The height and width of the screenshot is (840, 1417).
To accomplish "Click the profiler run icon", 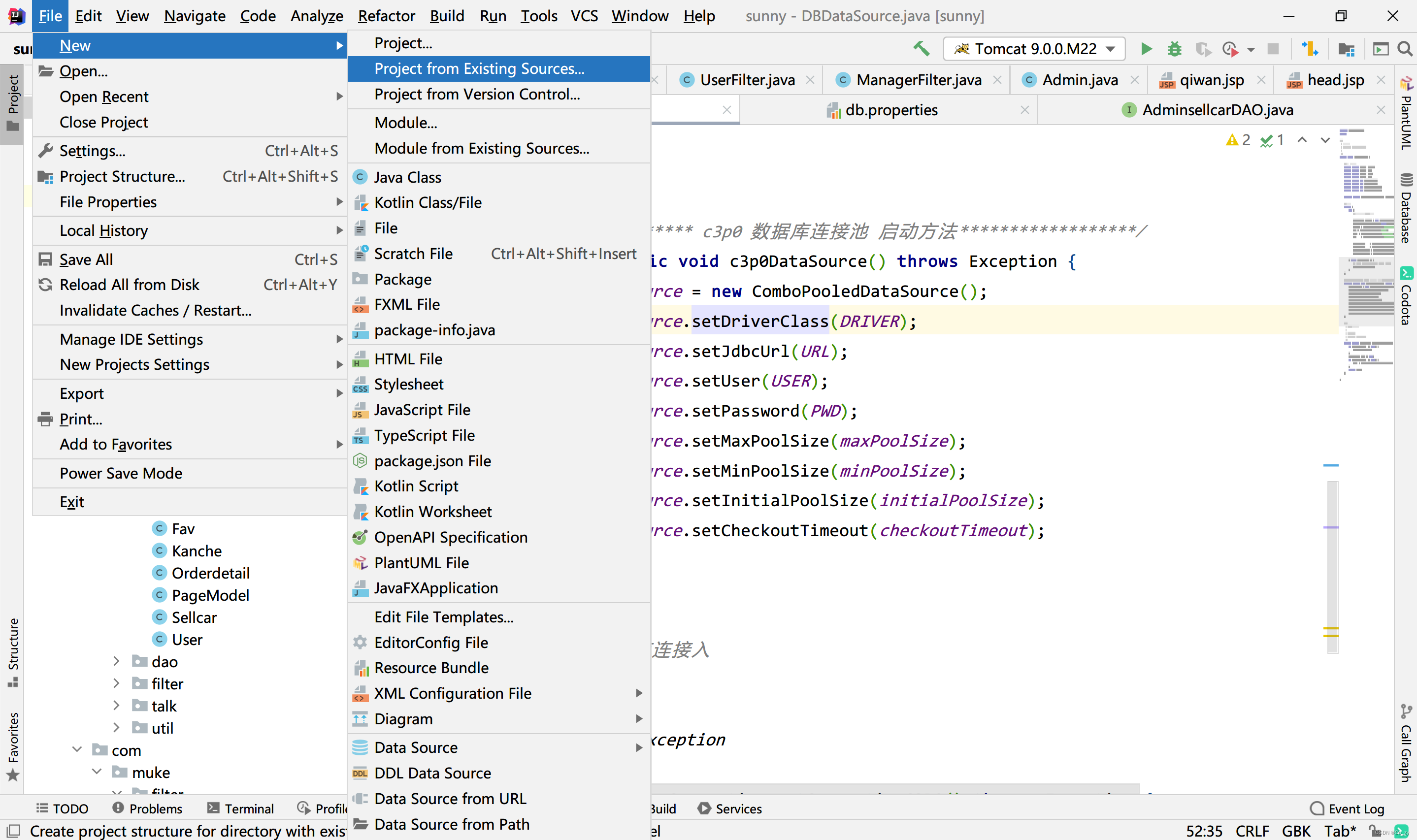I will coord(1230,49).
